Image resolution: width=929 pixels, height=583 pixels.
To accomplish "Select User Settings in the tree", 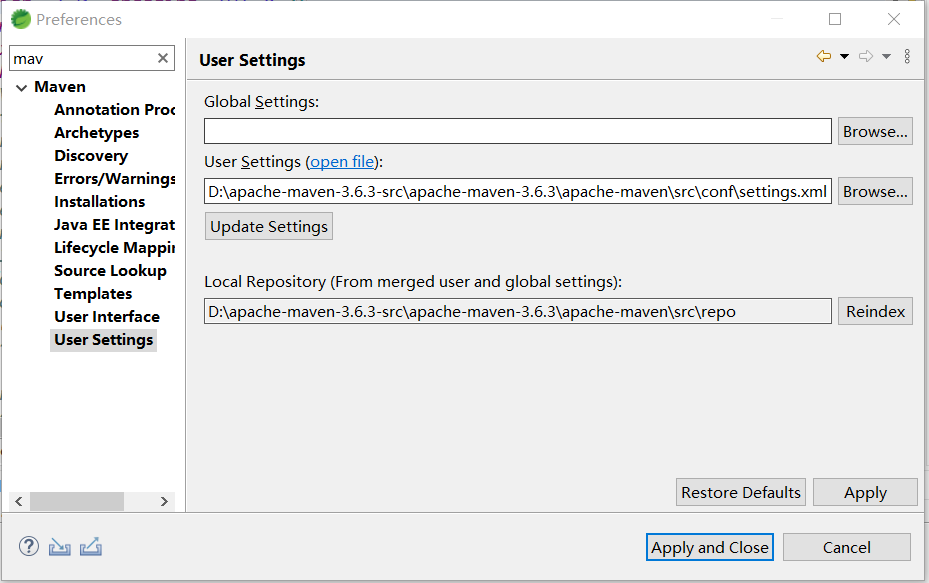I will pyautogui.click(x=104, y=340).
